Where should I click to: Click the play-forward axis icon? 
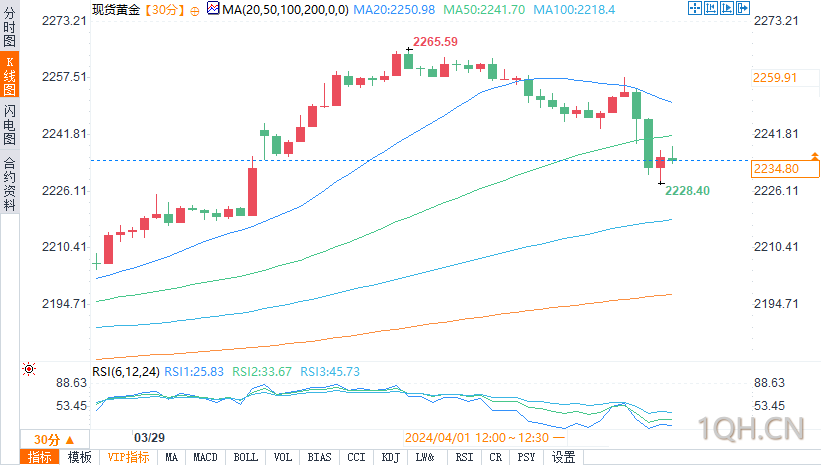[x=727, y=8]
